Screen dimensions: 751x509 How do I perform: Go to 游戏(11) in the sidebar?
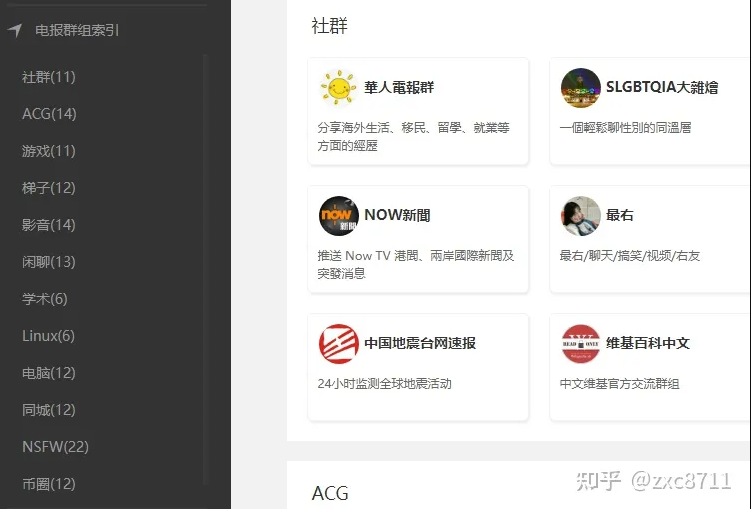pyautogui.click(x=49, y=151)
